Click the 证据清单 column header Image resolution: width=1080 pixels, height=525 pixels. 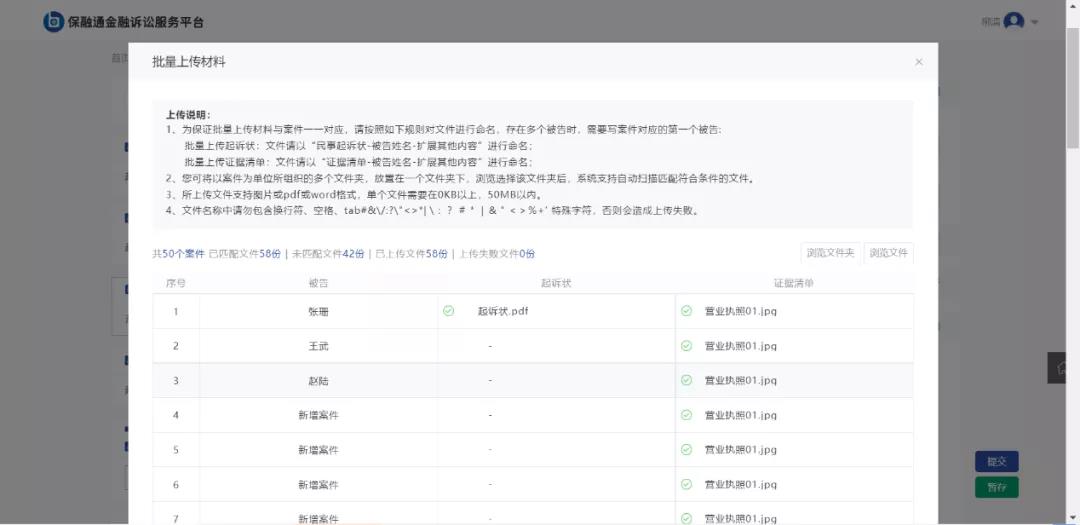click(794, 283)
